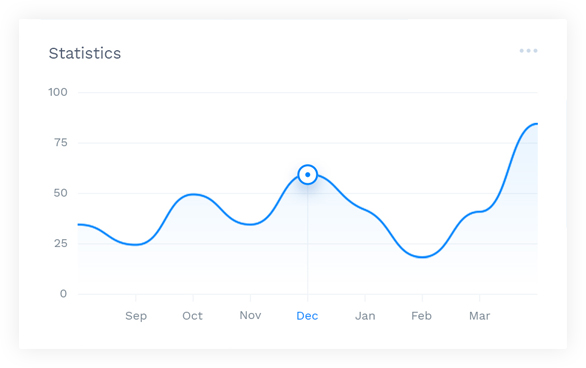Click the curve peak above Oct
This screenshot has width=586, height=368.
click(193, 194)
